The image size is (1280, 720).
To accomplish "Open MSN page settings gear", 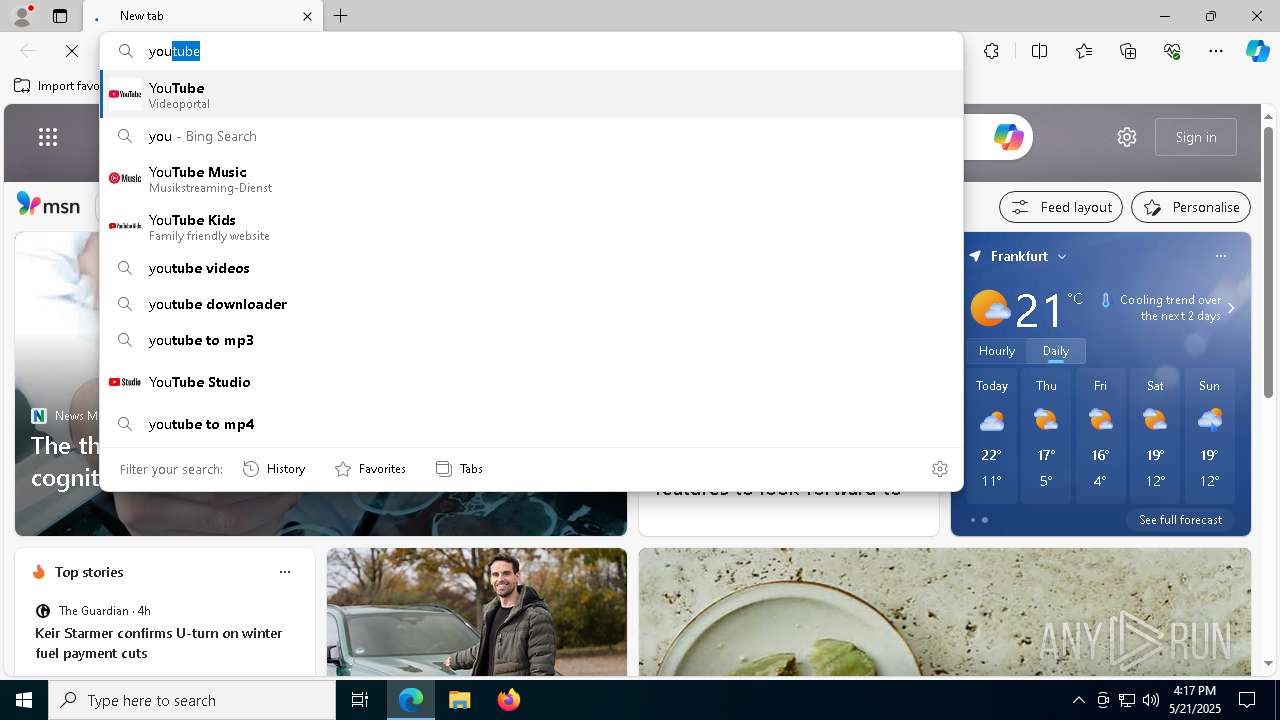I will click(1127, 137).
